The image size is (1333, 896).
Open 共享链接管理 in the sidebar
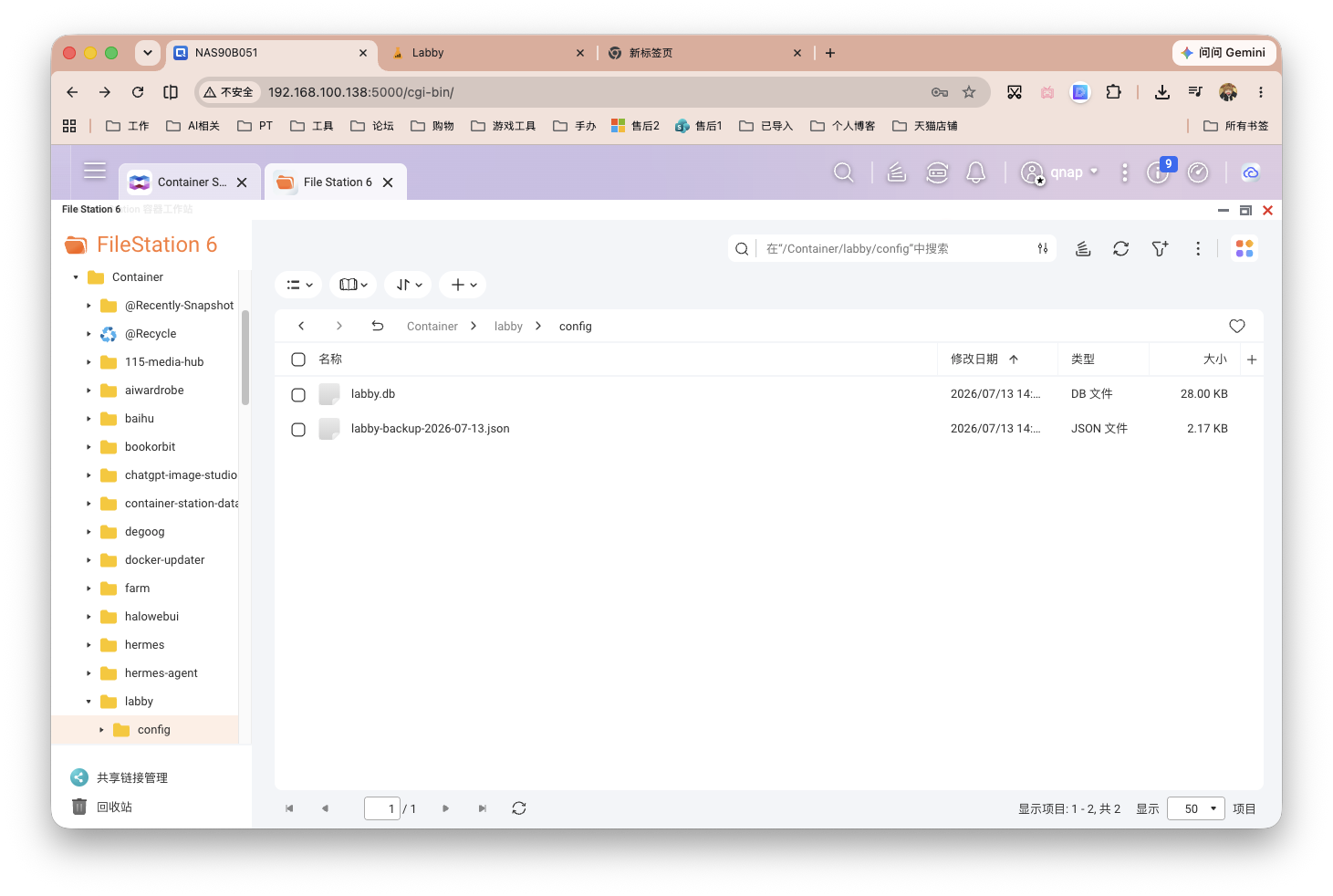[x=132, y=777]
